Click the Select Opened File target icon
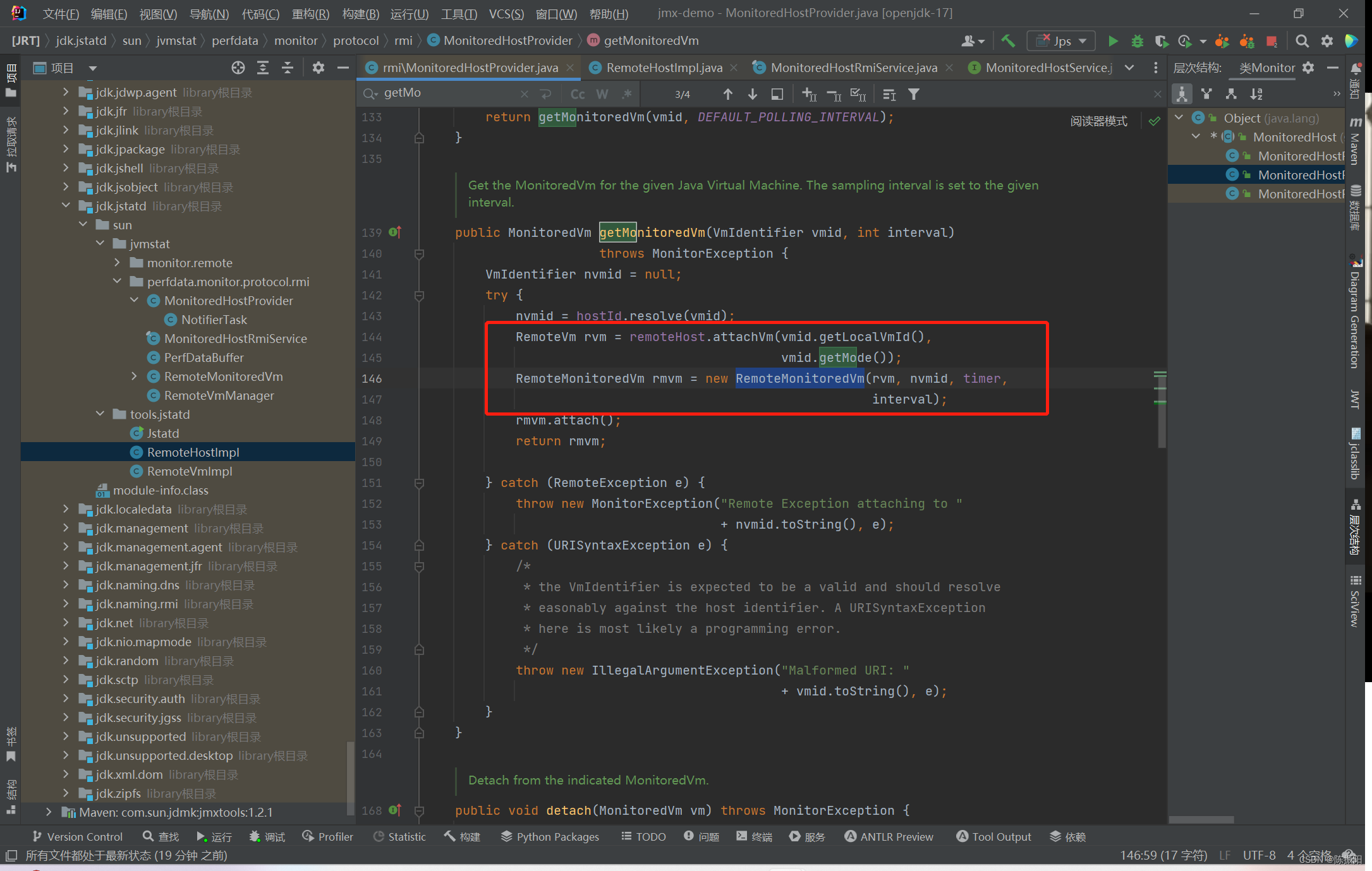The width and height of the screenshot is (1372, 871). (x=238, y=68)
